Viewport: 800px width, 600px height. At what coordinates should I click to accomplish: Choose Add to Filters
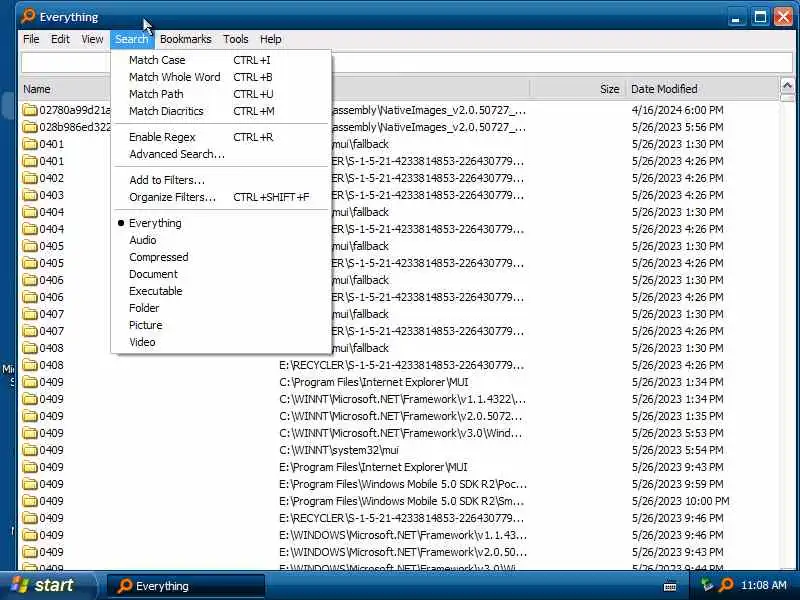point(221,180)
